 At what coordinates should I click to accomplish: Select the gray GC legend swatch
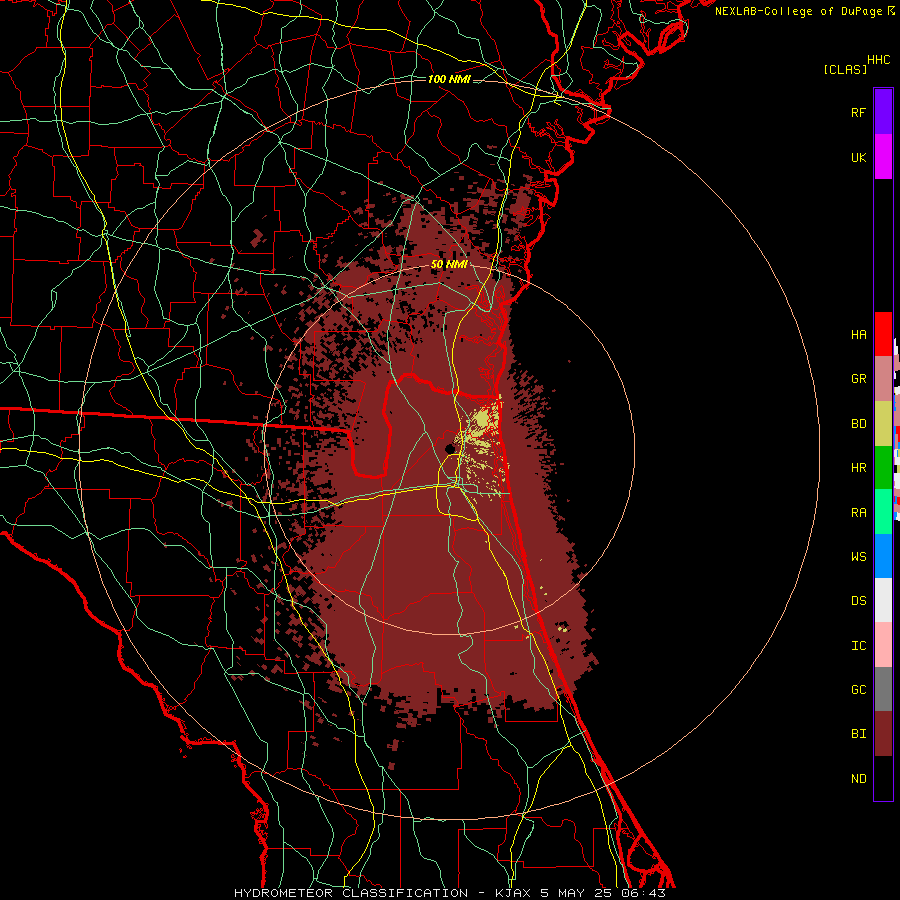click(x=883, y=689)
